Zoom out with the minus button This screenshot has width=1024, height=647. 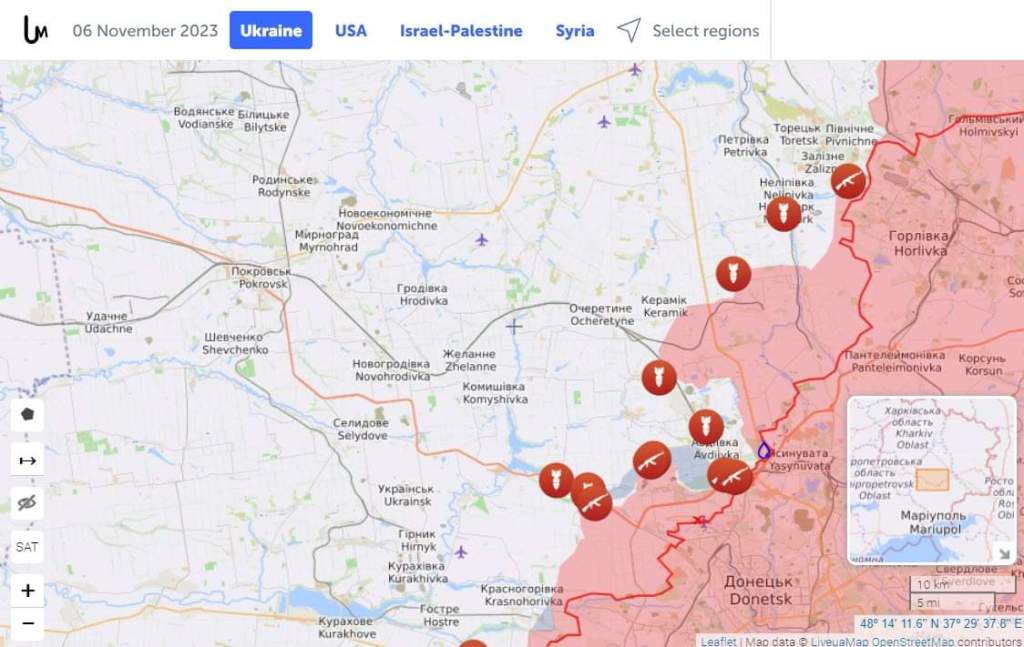pos(27,623)
